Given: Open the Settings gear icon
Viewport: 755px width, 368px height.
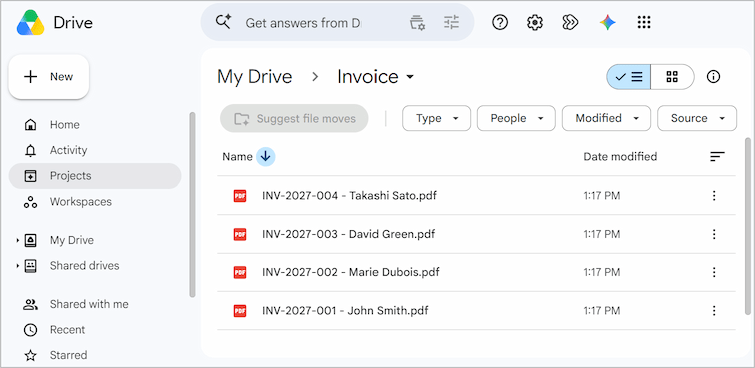Looking at the screenshot, I should point(535,22).
